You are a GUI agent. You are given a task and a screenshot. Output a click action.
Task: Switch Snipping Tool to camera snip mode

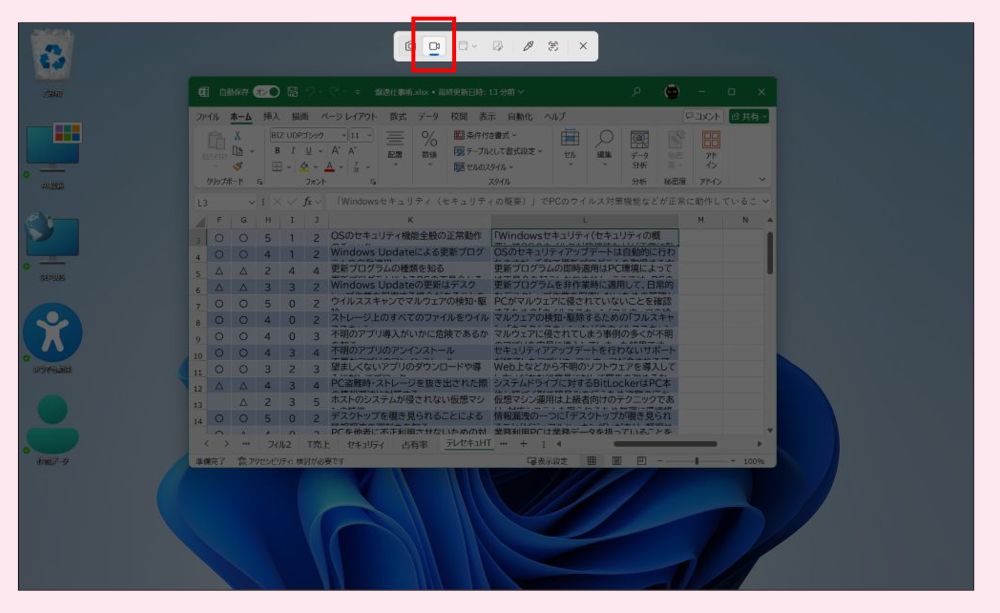410,46
